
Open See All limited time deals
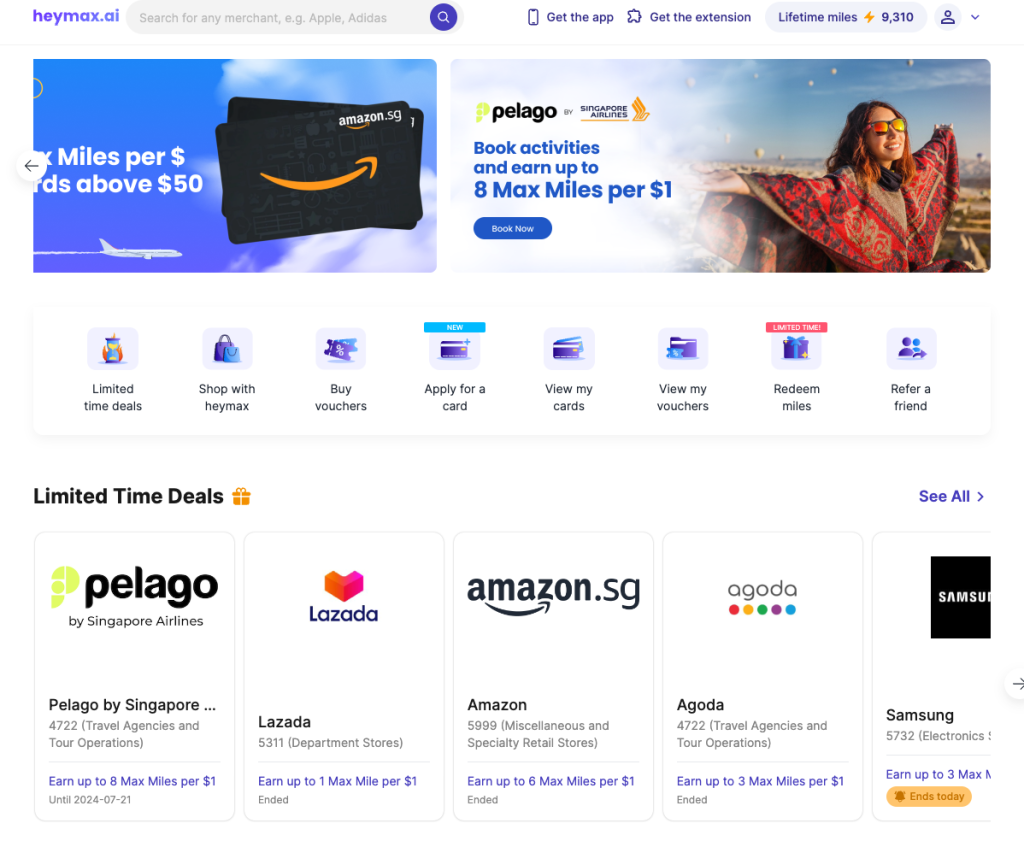tap(952, 496)
